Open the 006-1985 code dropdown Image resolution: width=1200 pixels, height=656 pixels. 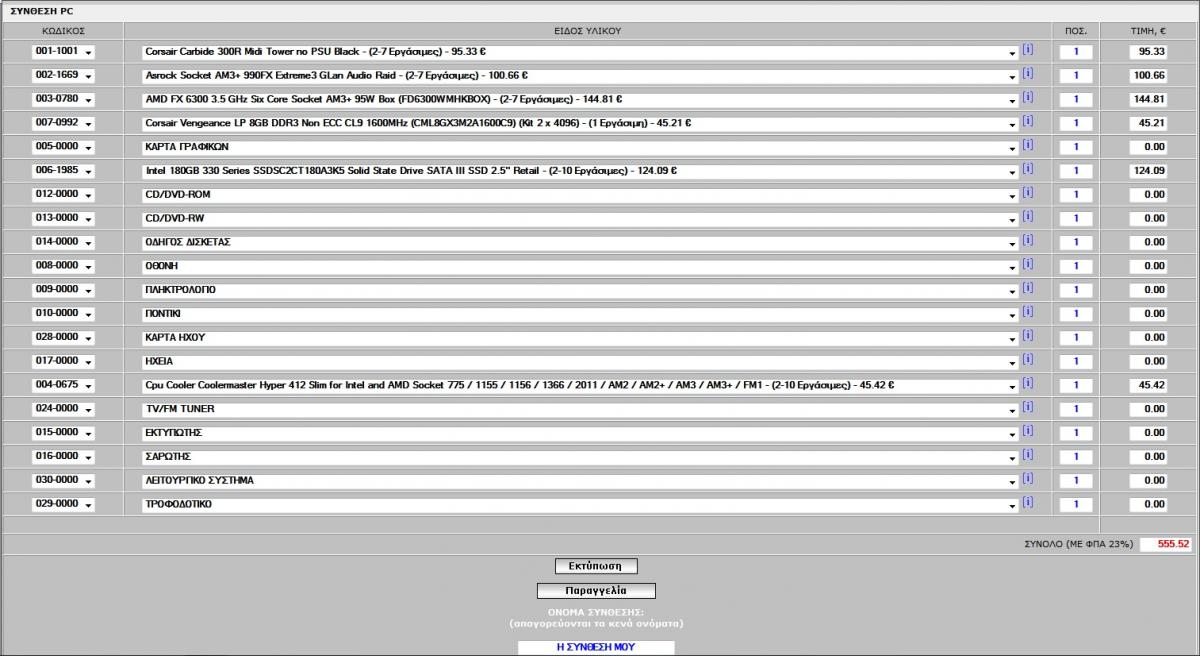(63, 171)
